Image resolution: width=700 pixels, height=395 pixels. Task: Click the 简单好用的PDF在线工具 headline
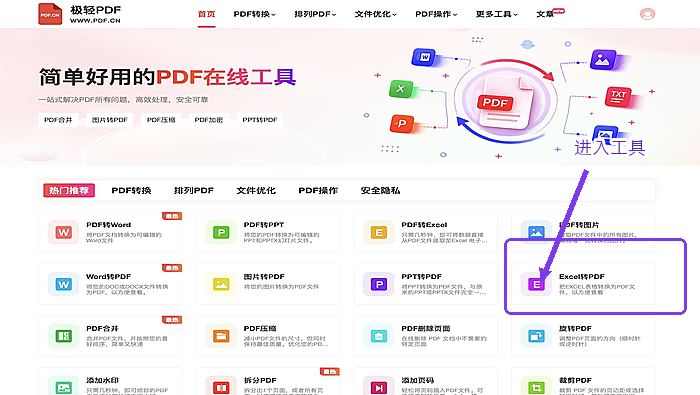pos(167,77)
